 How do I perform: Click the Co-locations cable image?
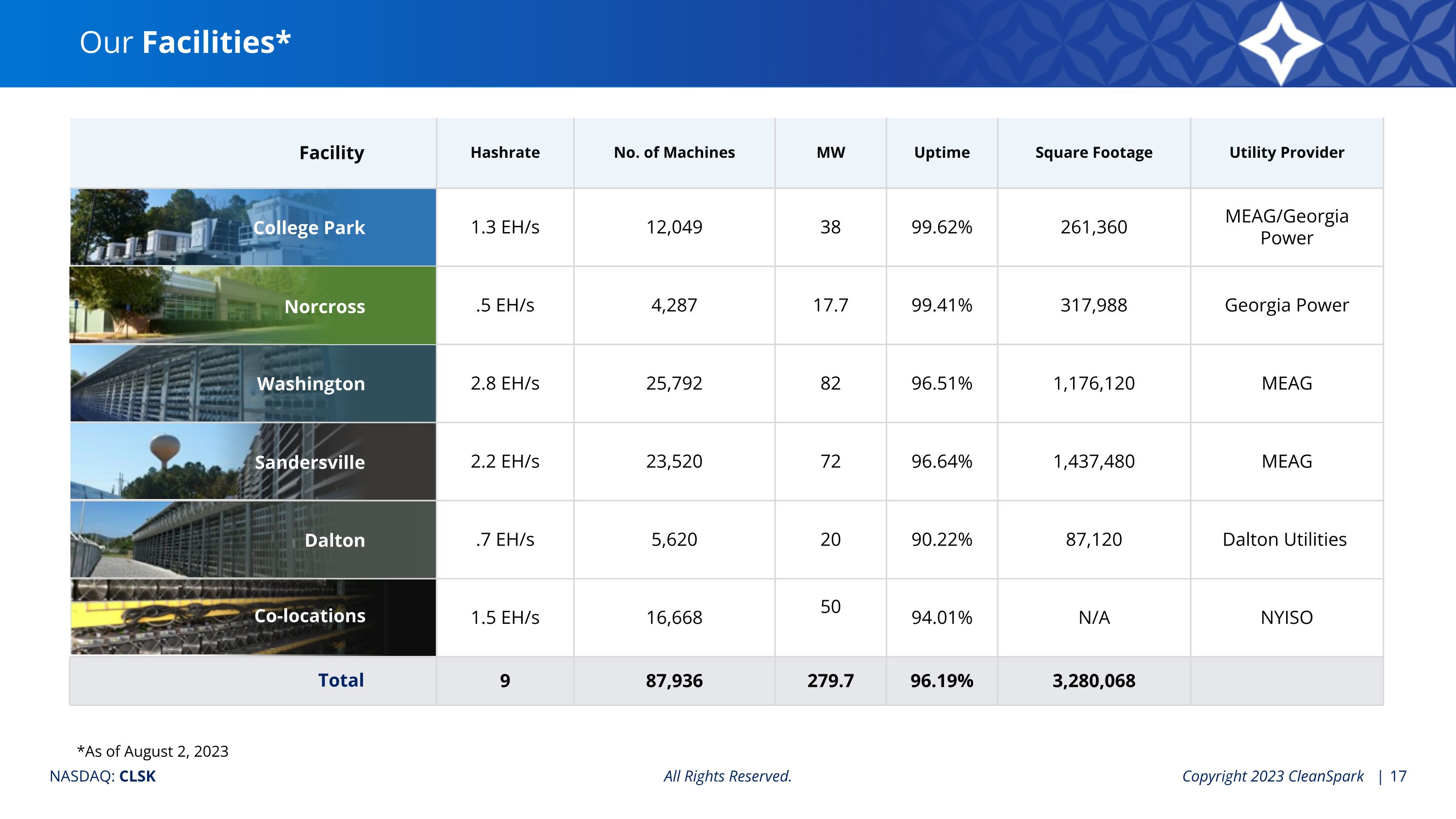253,617
